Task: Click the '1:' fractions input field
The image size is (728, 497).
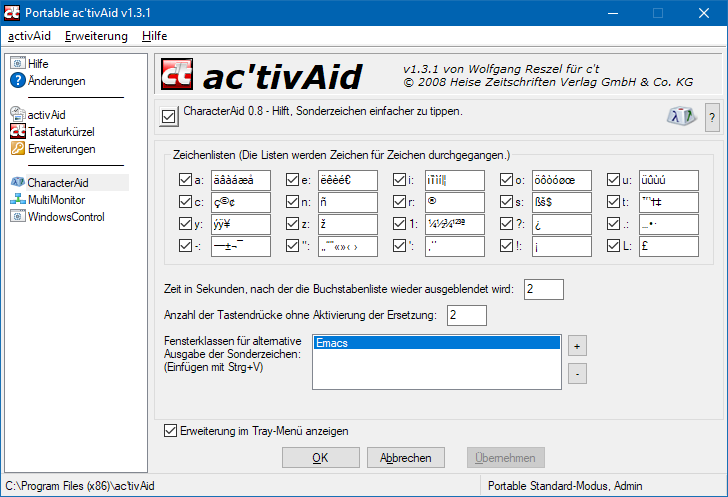Action: (455, 224)
